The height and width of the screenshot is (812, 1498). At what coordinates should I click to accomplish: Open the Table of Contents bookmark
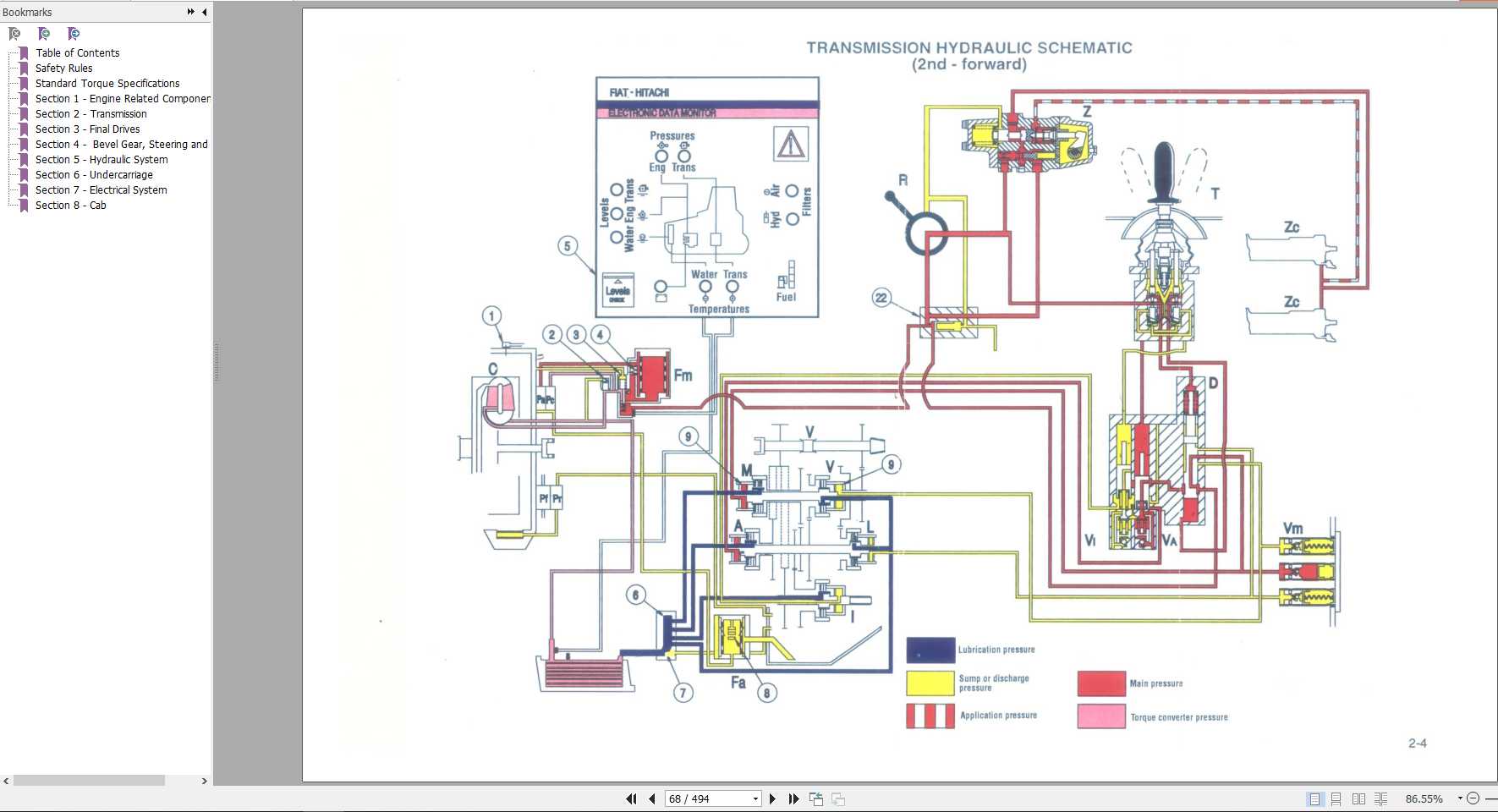click(77, 52)
